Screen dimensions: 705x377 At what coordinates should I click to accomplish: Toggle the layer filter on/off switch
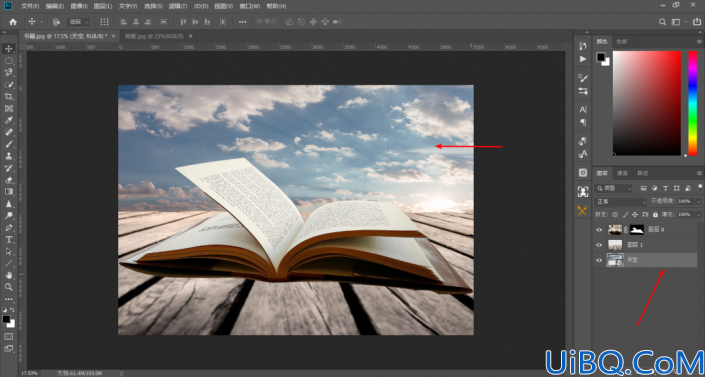point(700,187)
